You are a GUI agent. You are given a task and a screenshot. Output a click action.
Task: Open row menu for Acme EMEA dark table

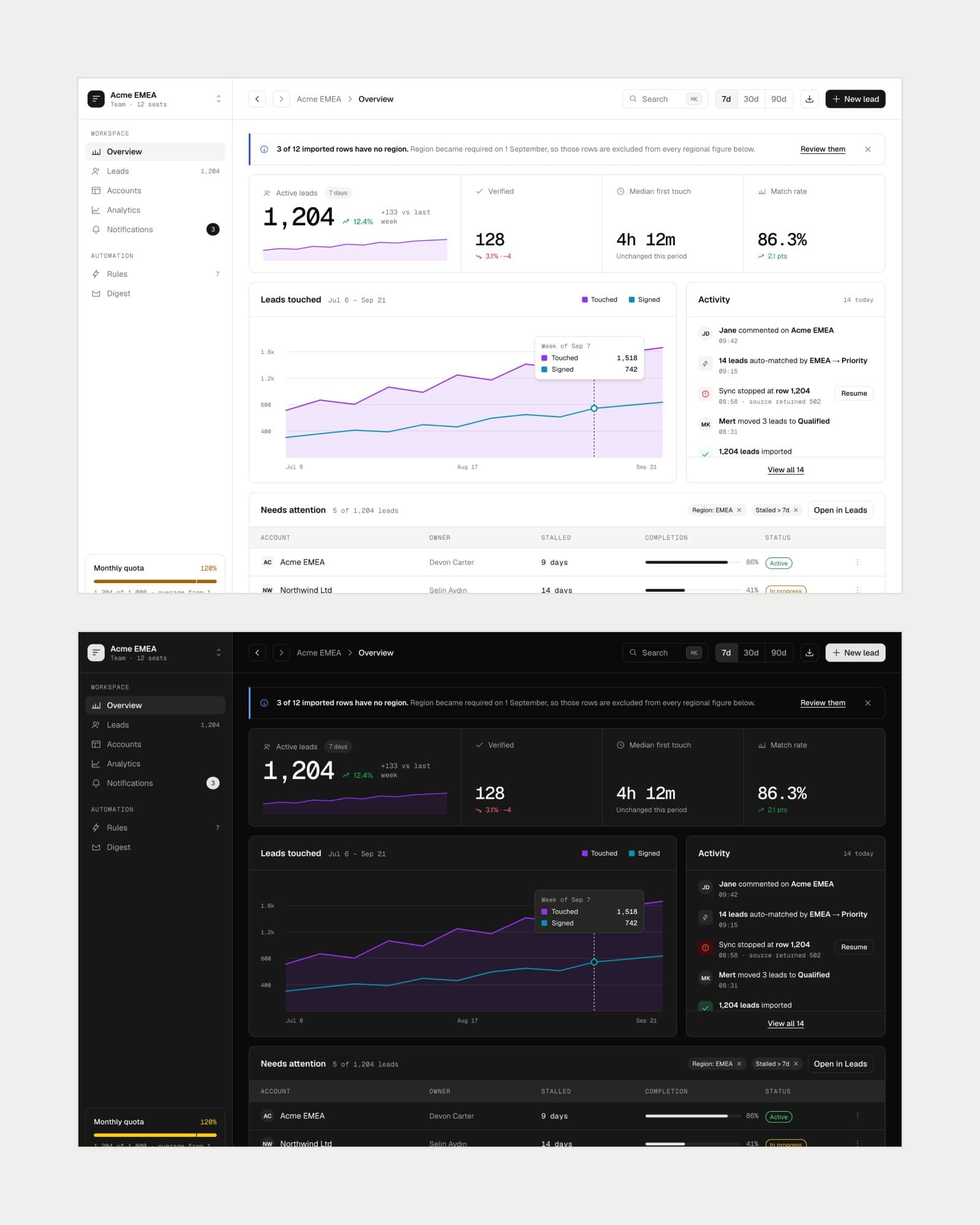tap(858, 1116)
